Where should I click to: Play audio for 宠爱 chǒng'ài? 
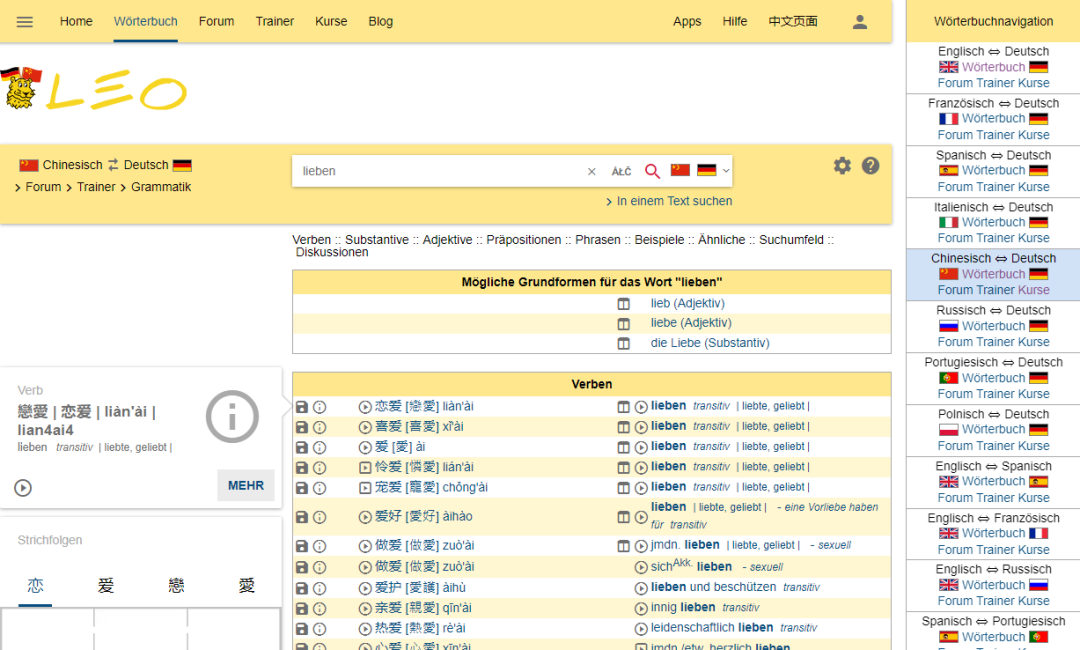point(365,488)
